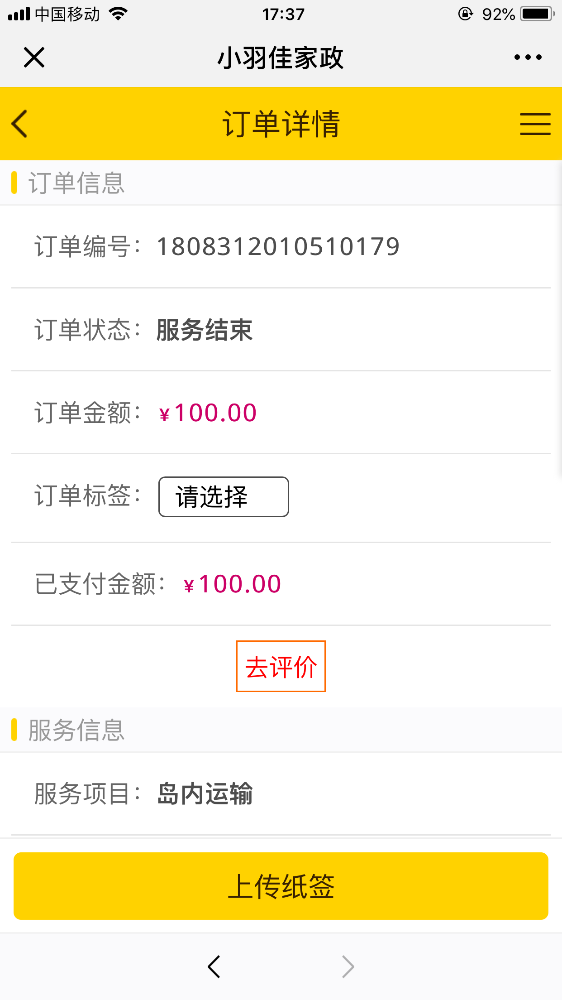Click the 上传纸签 button
This screenshot has width=562, height=1000.
[x=281, y=886]
